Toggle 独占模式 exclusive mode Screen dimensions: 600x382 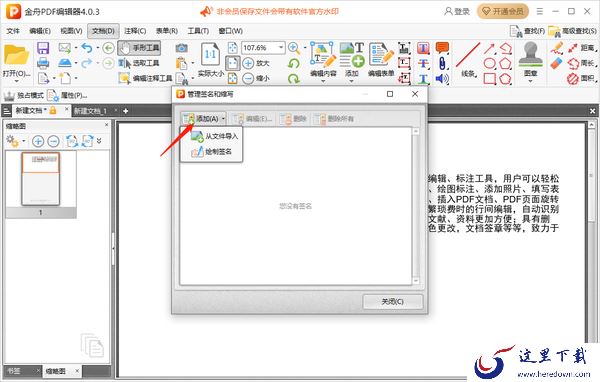click(x=24, y=95)
